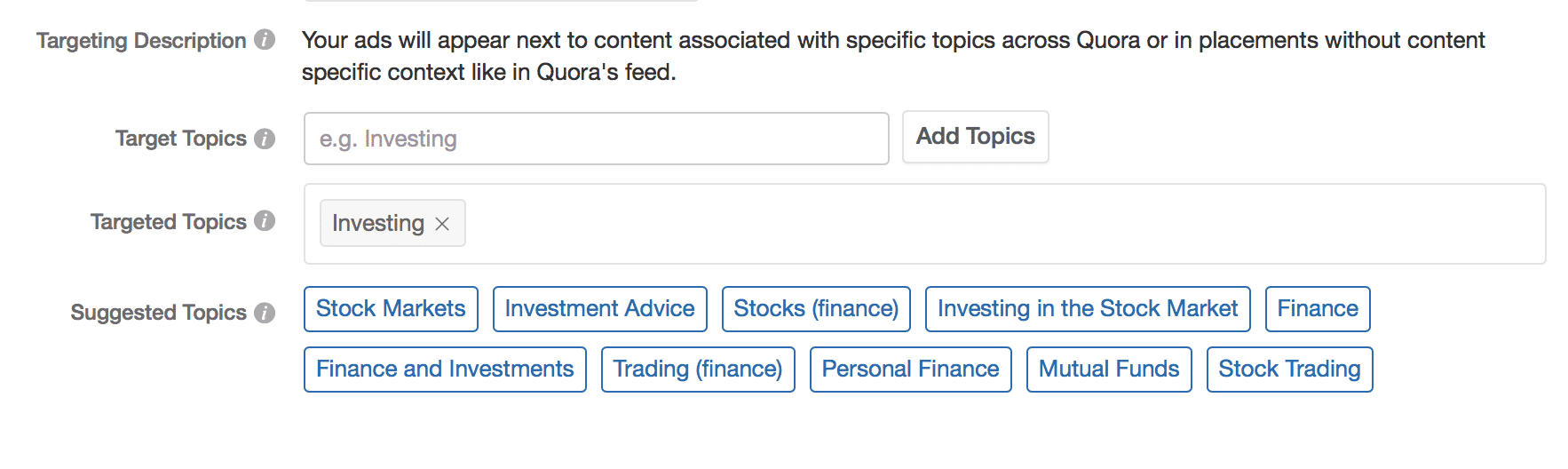Focus the Target Topics search field
This screenshot has width=1568, height=469.
click(x=596, y=139)
